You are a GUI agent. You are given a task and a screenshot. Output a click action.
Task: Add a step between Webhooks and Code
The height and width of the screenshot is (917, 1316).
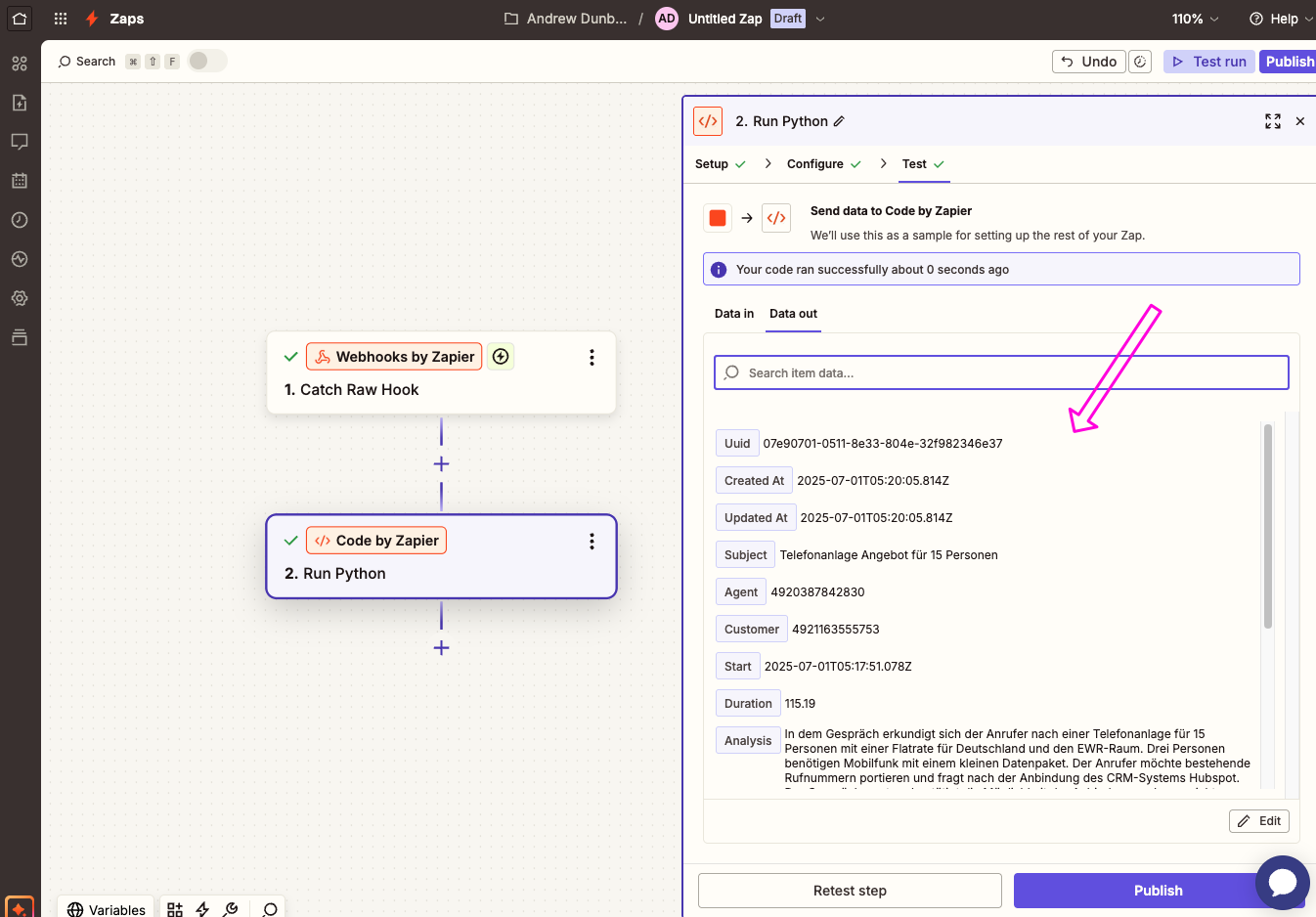441,464
